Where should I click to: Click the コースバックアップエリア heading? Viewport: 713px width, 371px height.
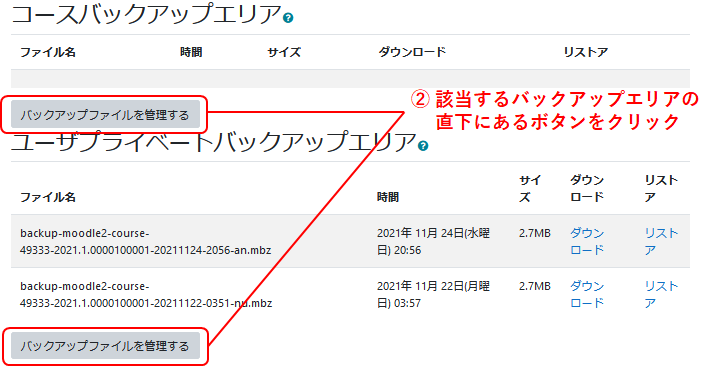pos(146,14)
